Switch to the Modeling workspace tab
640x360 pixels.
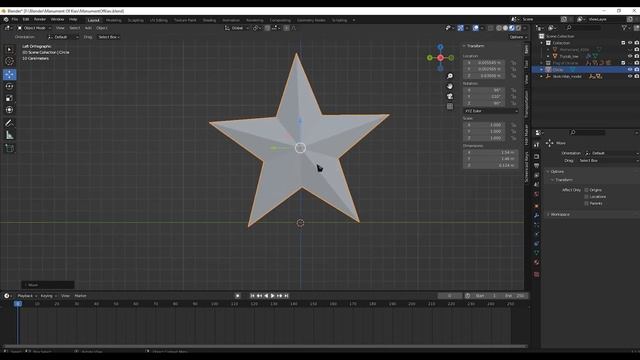(113, 20)
